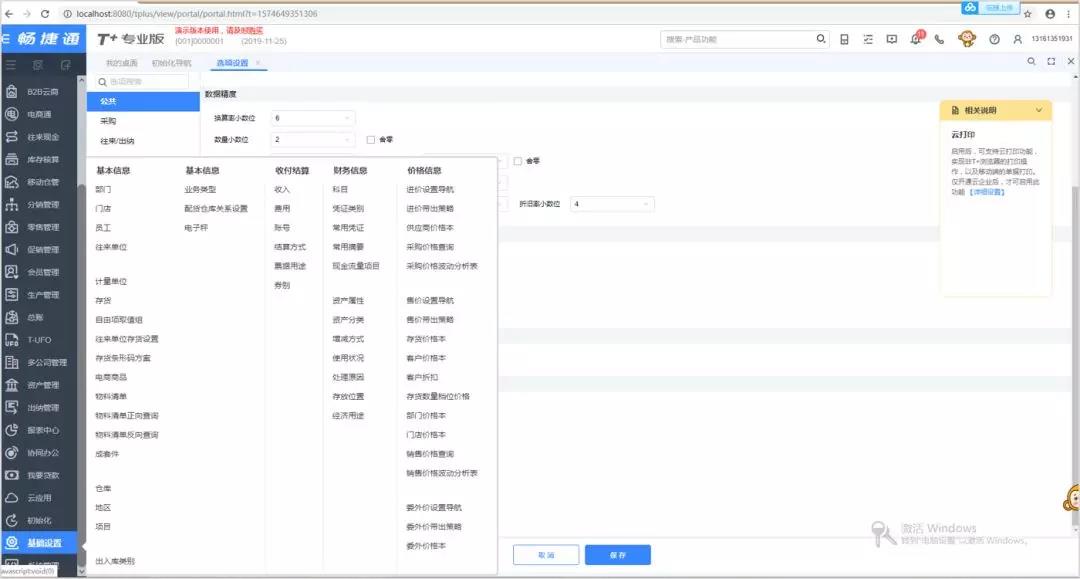
Task: Select the 往来/出纳 options category
Action: pos(143,141)
